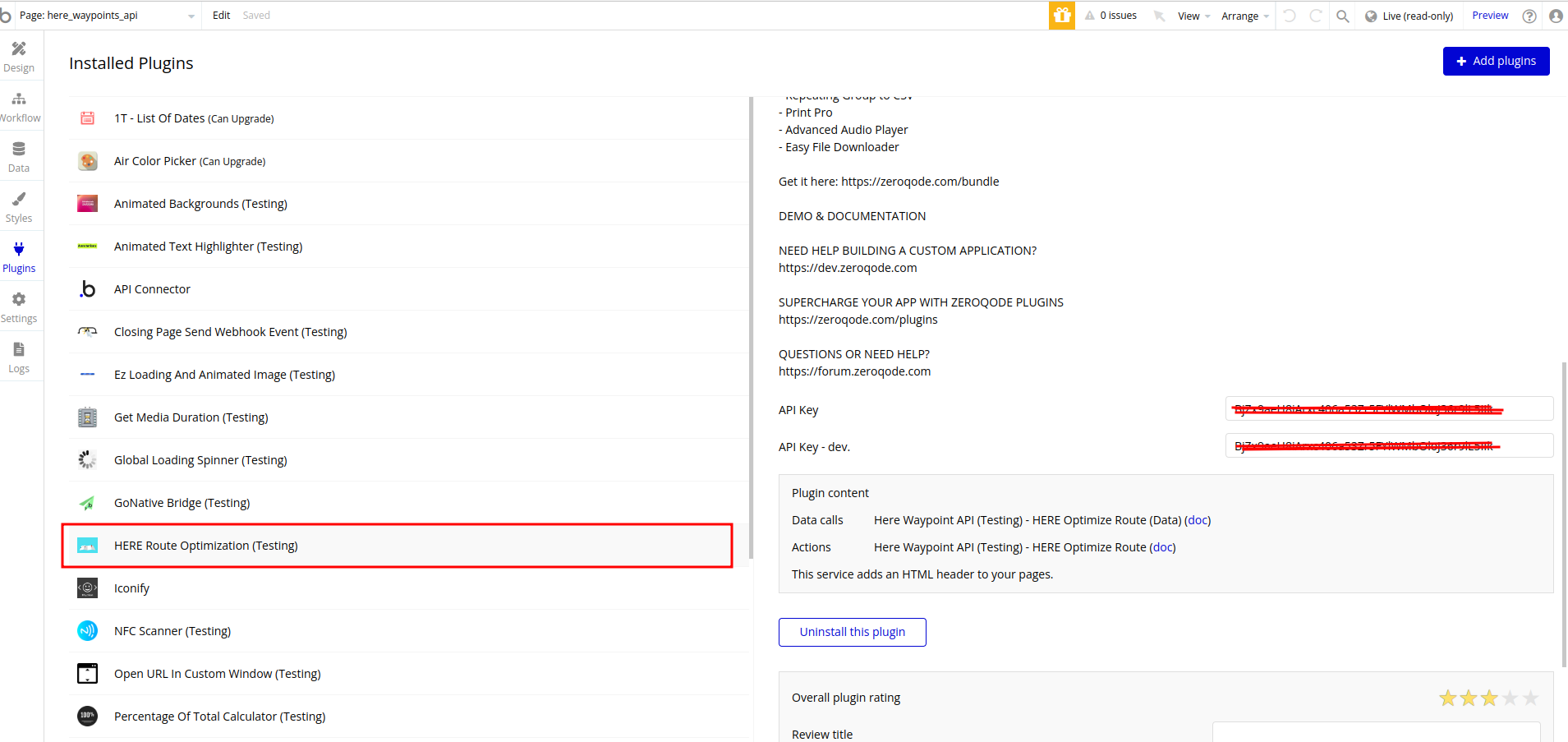Select the API Connector plugin row
The width and height of the screenshot is (1568, 742).
(408, 289)
